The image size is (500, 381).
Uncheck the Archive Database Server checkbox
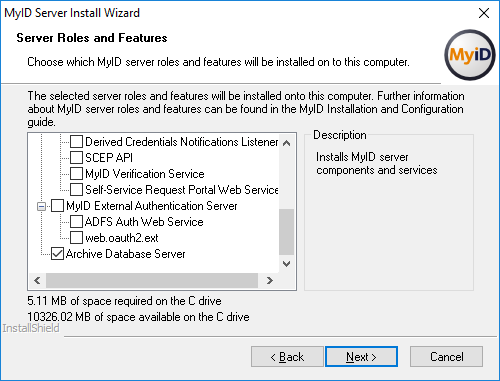coord(57,254)
